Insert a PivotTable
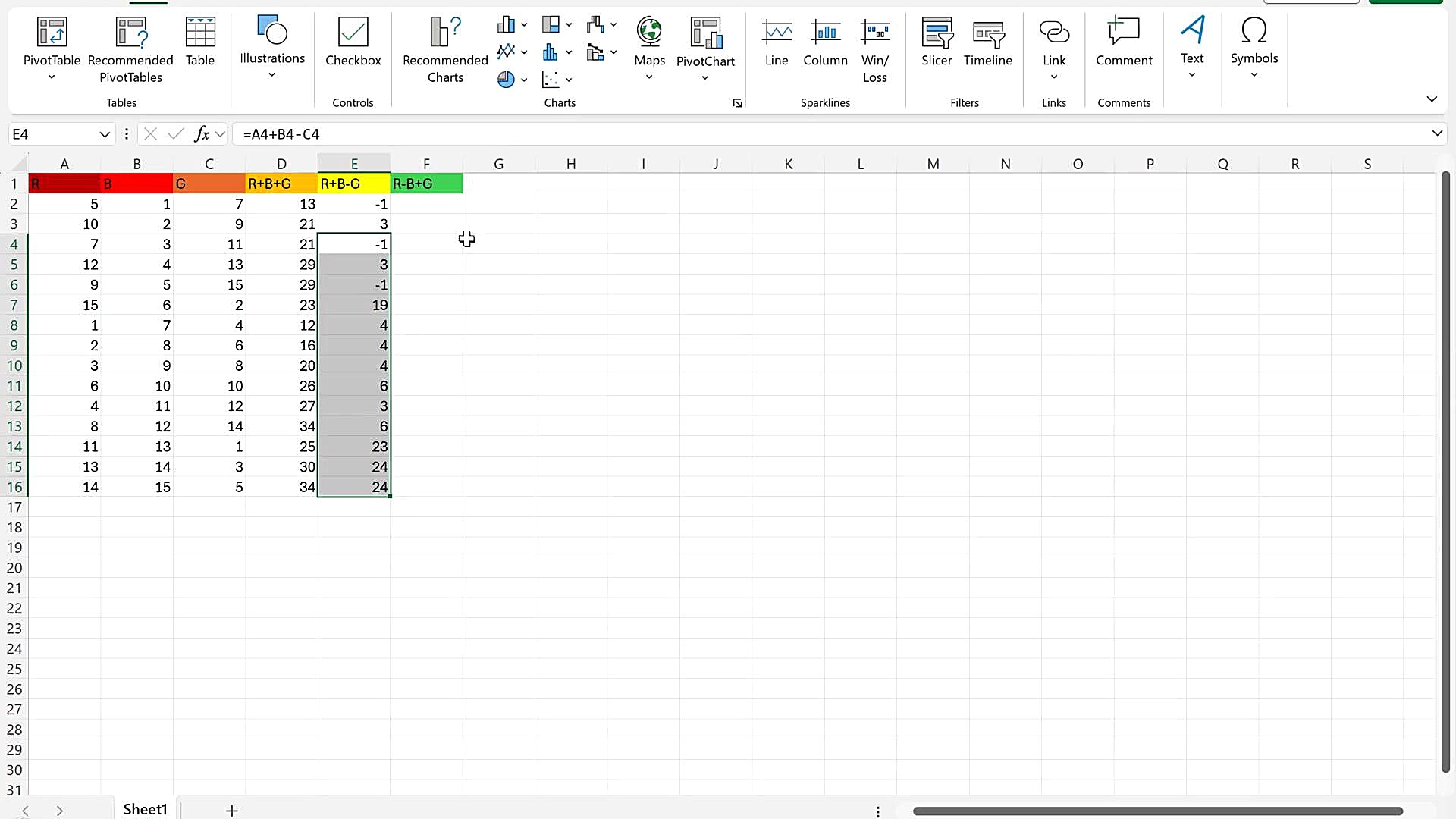The width and height of the screenshot is (1456, 819). pyautogui.click(x=52, y=50)
